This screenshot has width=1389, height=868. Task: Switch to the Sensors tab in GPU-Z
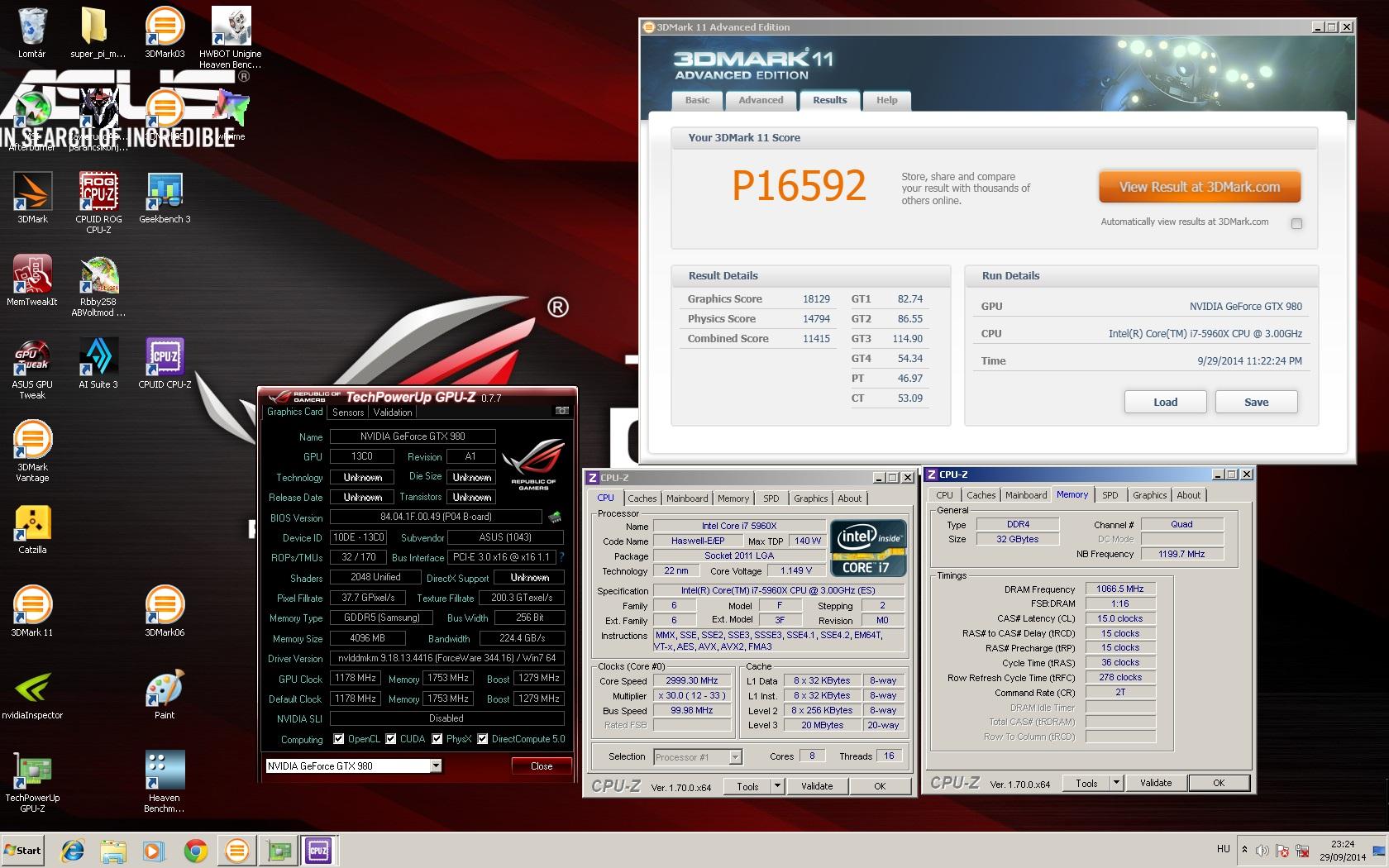click(x=348, y=413)
